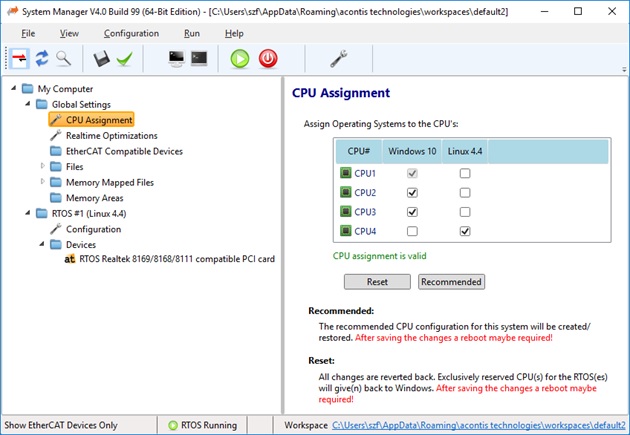Collapse the Devices tree node
The image size is (630, 435).
(x=42, y=243)
